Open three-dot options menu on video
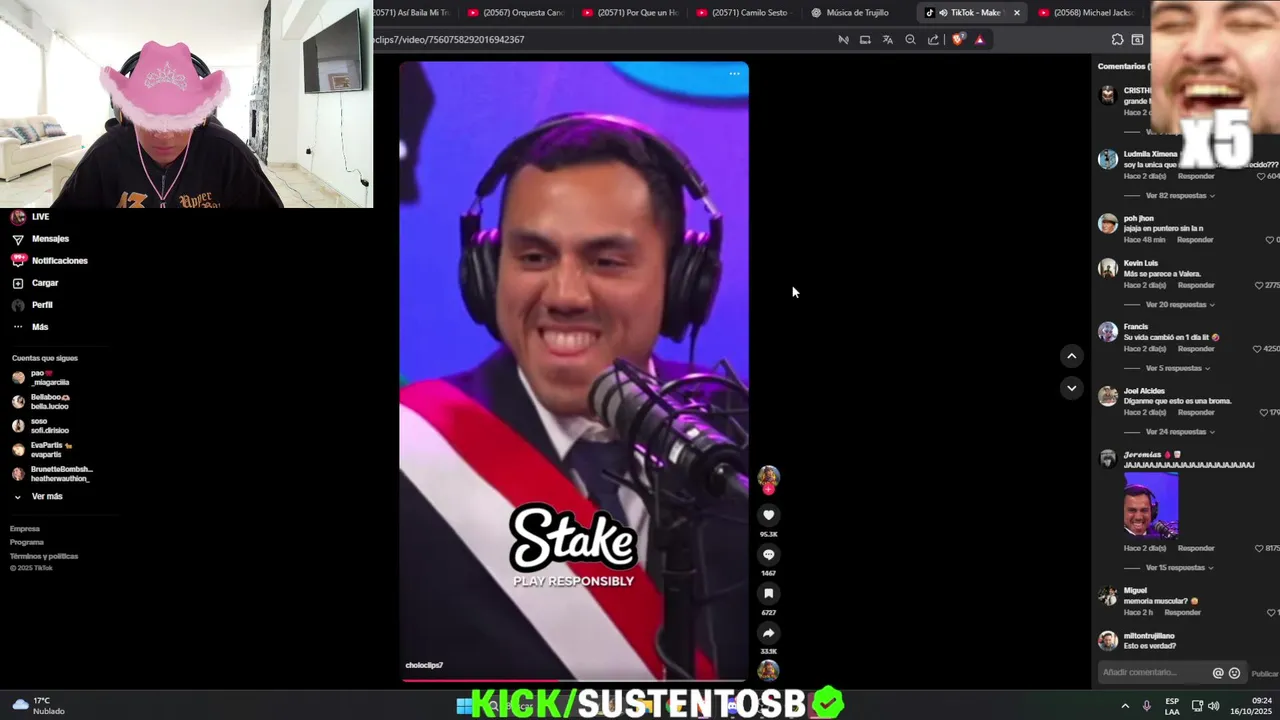Screen dimensions: 1280x720 pos(734,74)
